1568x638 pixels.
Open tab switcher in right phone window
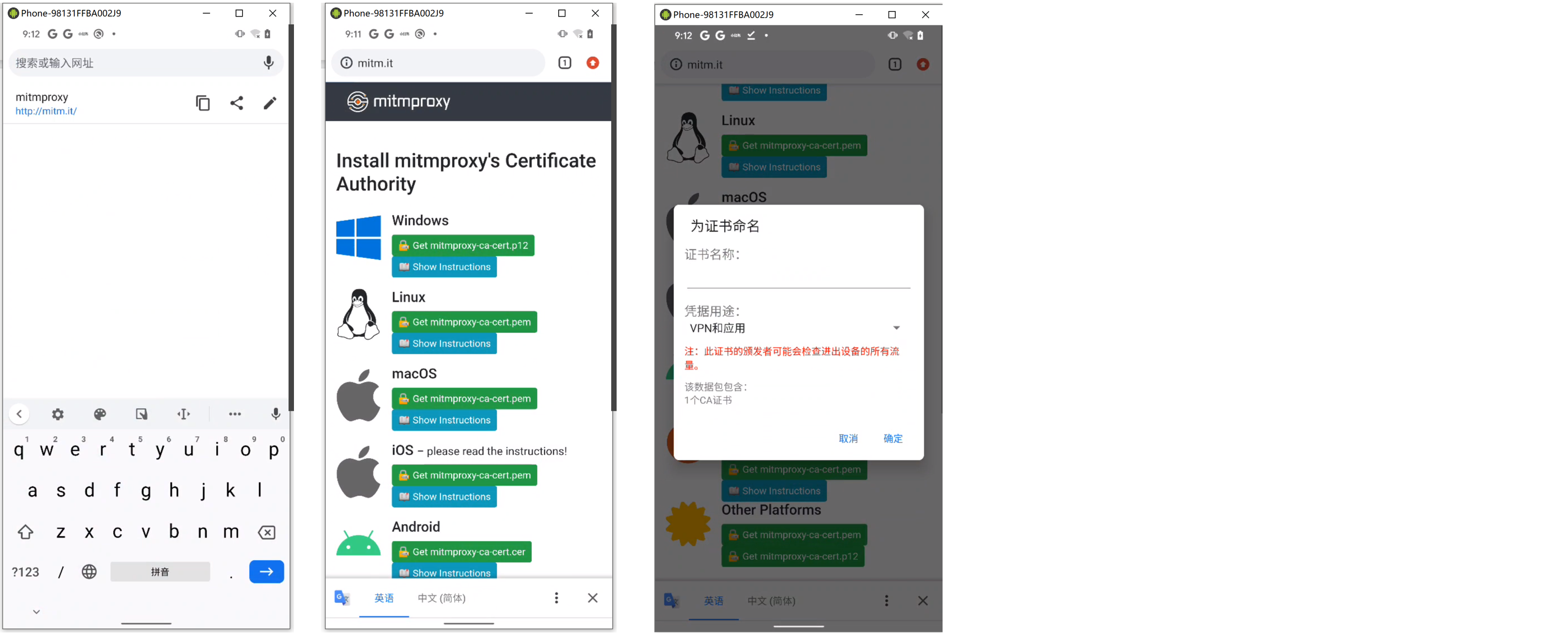pyautogui.click(x=895, y=65)
